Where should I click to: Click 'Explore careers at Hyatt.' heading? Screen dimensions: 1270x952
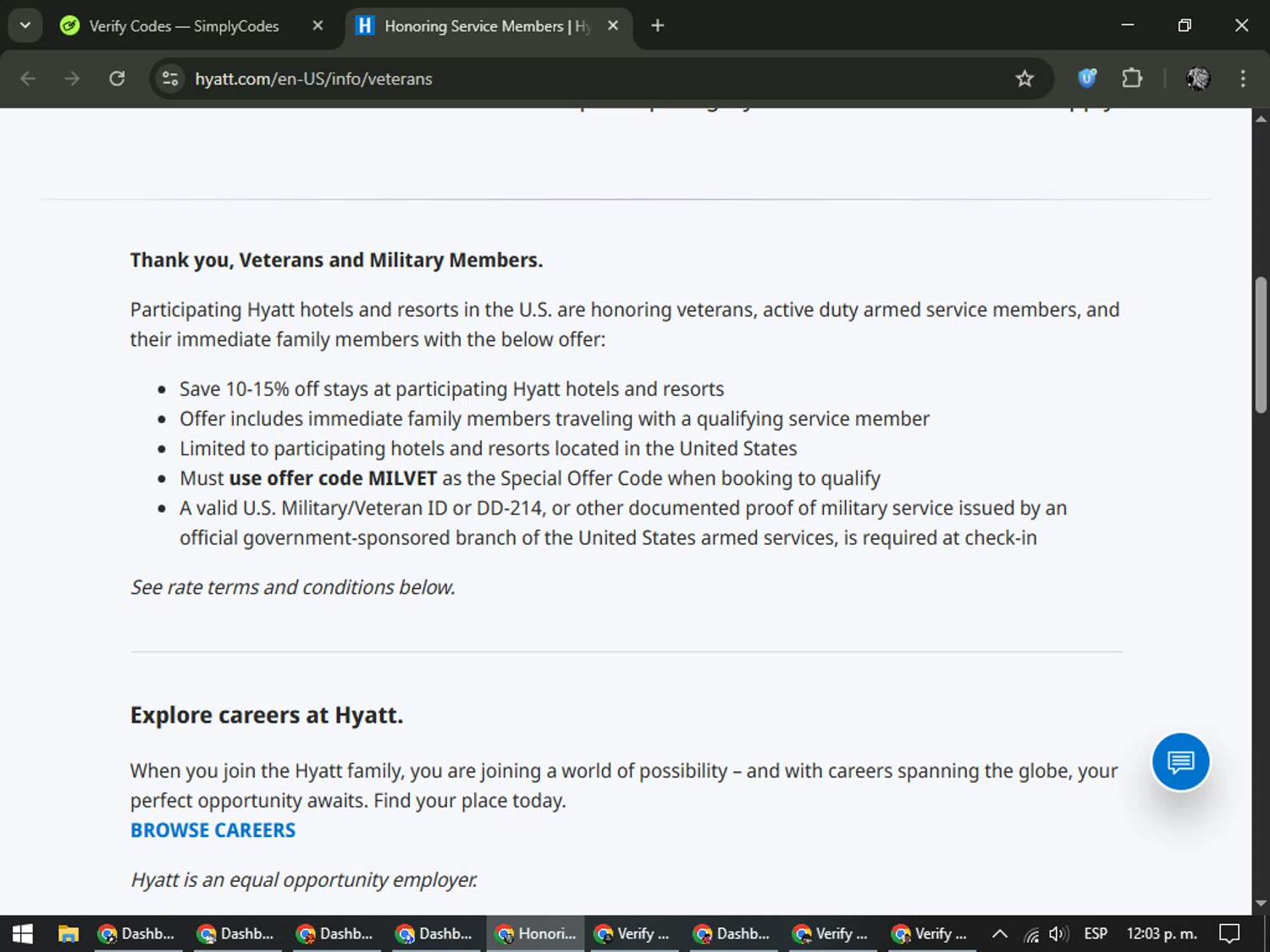(x=267, y=715)
